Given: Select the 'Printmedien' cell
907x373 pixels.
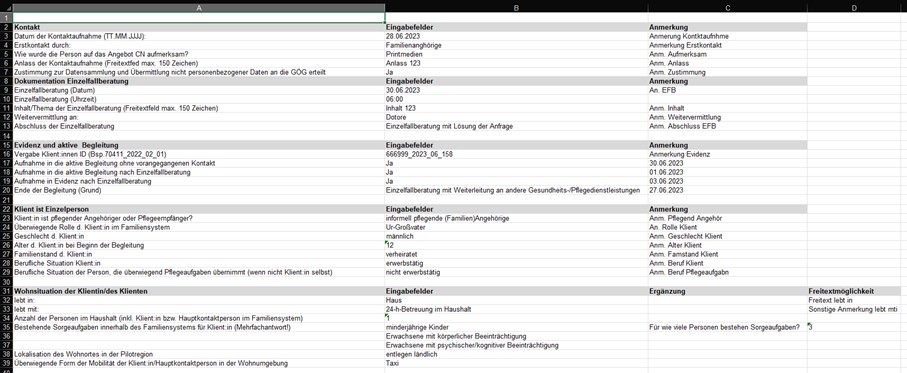Looking at the screenshot, I should pos(516,54).
